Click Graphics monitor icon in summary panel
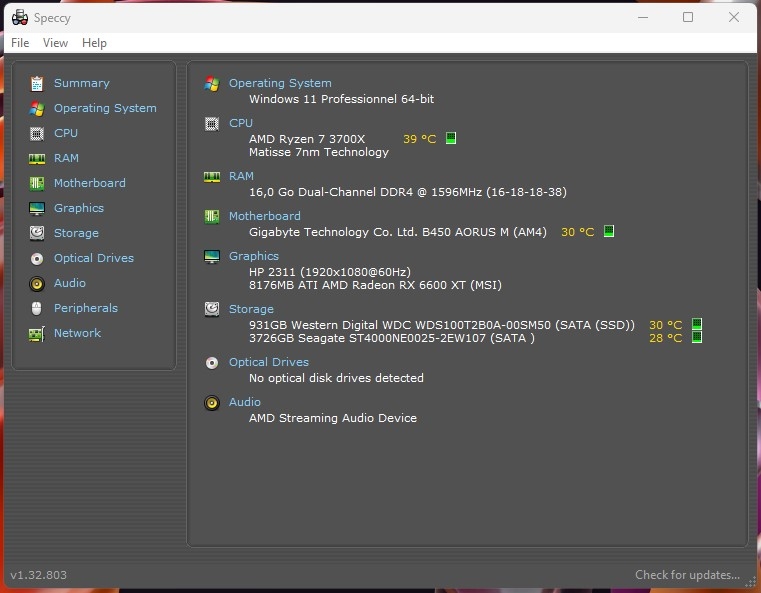 (x=212, y=257)
